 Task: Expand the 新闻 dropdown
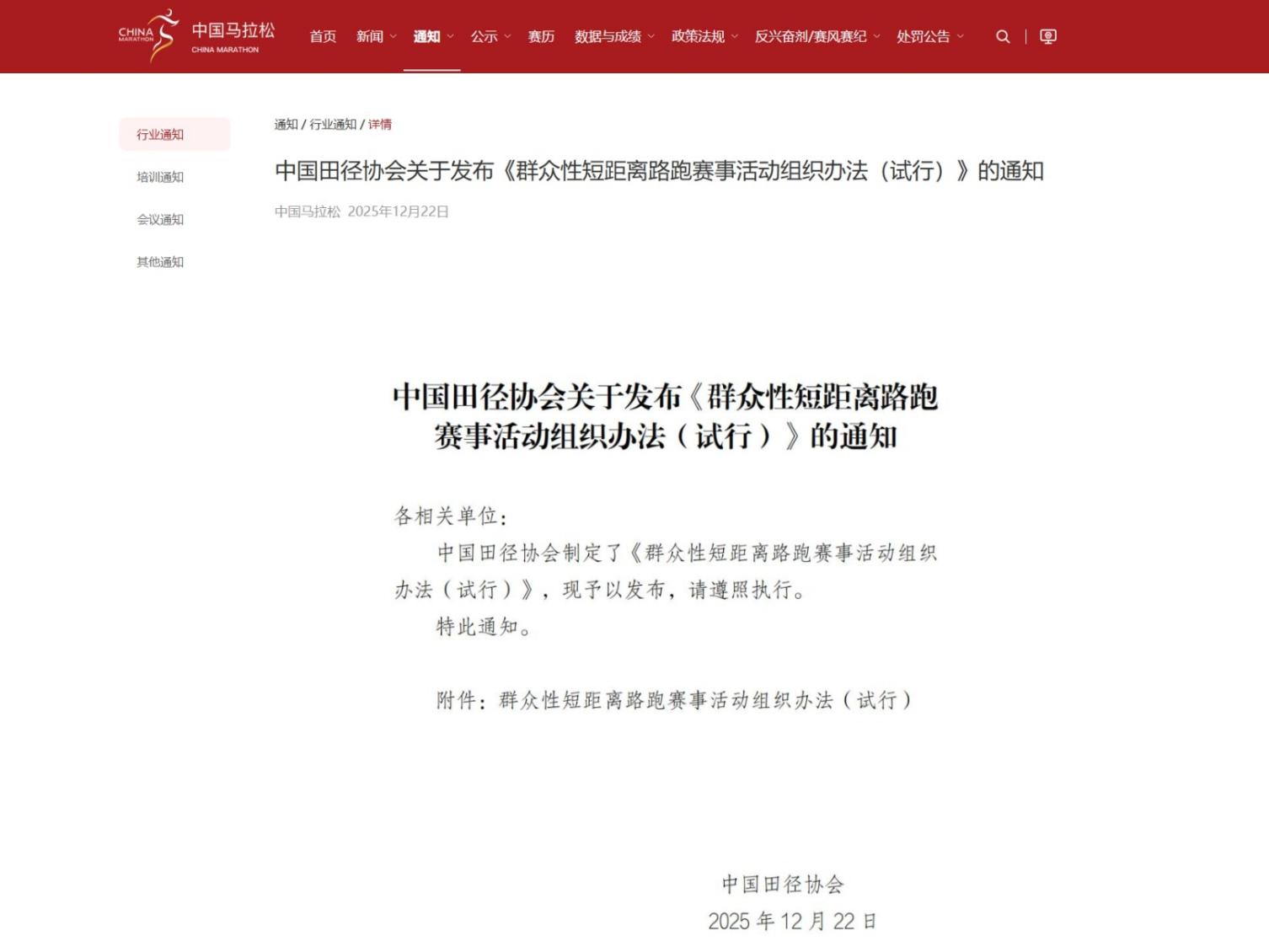370,36
